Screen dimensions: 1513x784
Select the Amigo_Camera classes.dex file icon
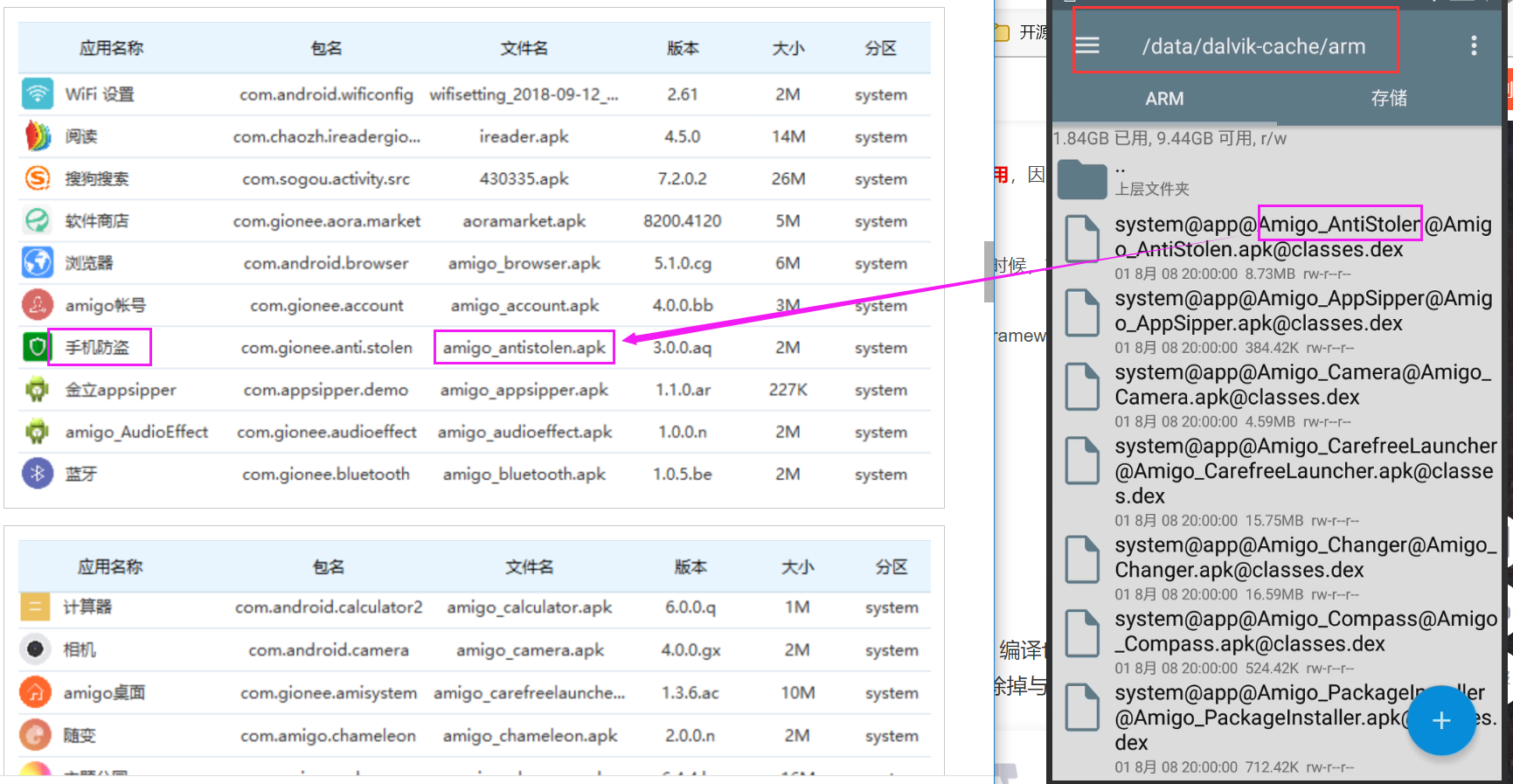[x=1082, y=385]
